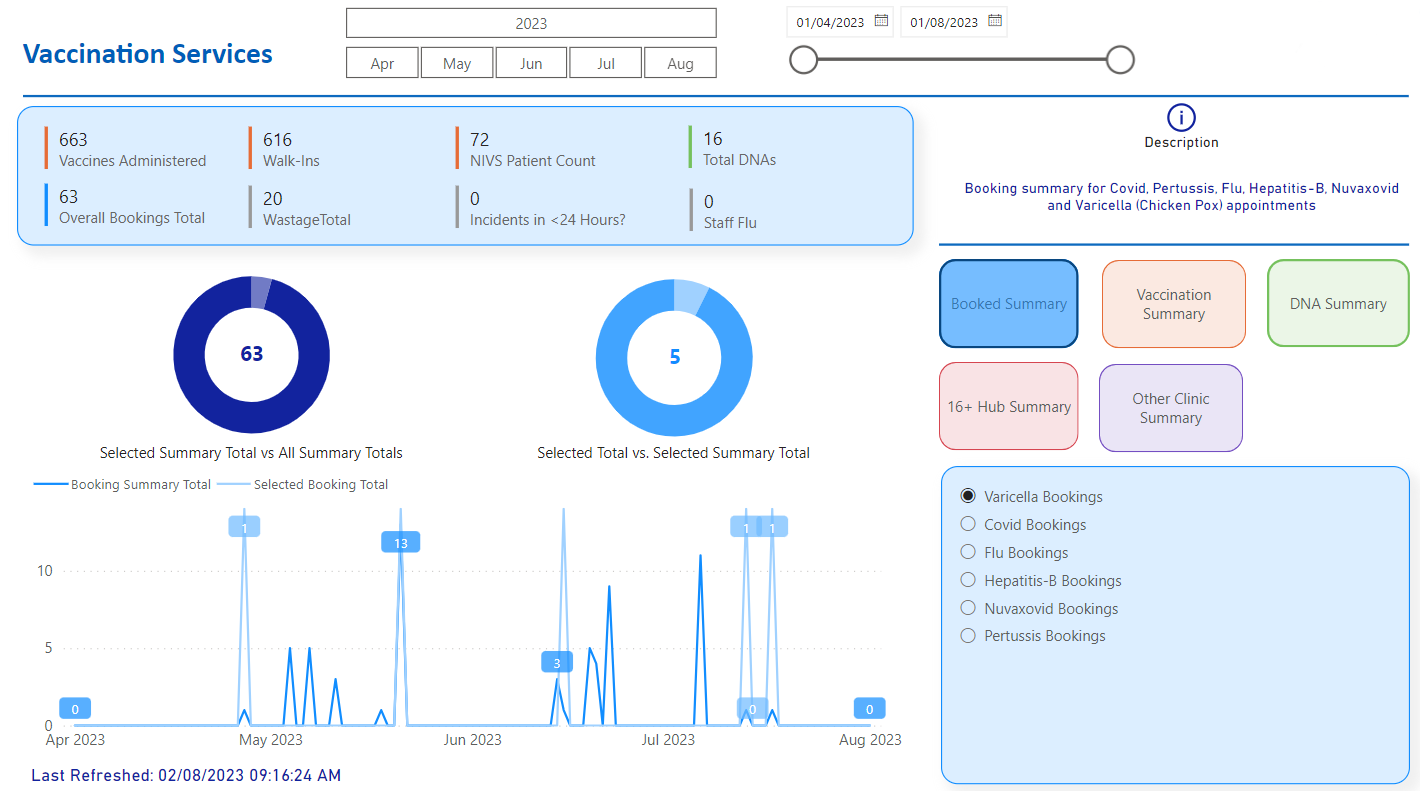The image size is (1420, 791).
Task: Select the Nuvaxovid Bookings radio button
Action: click(x=967, y=608)
